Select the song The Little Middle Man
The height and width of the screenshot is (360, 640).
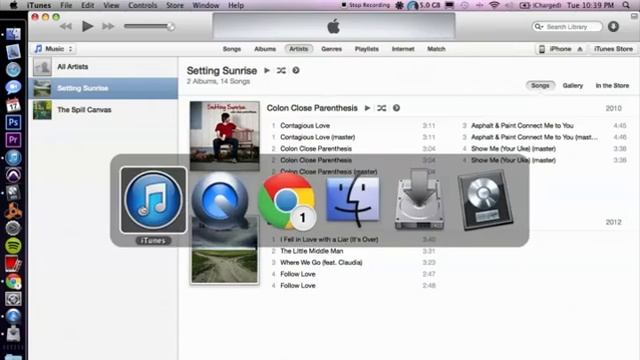point(311,251)
